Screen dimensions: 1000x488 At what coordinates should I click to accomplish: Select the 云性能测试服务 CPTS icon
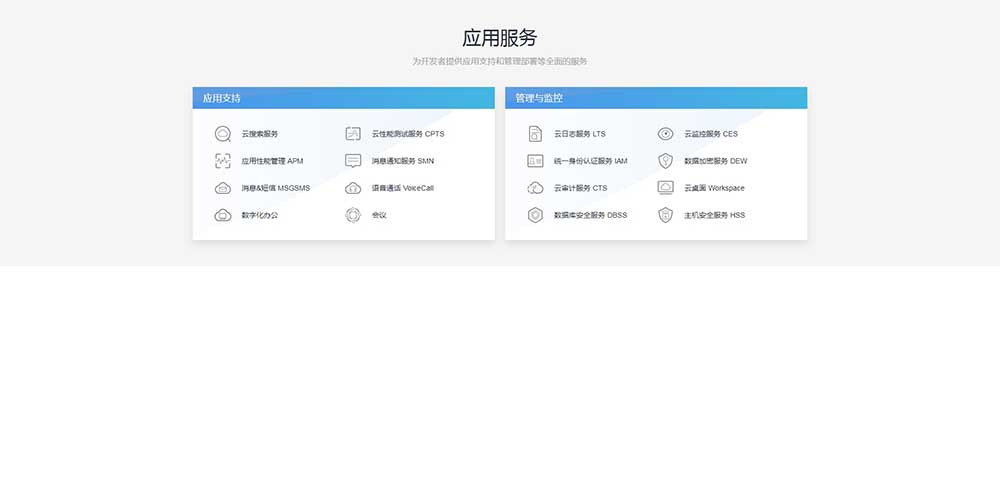click(353, 134)
